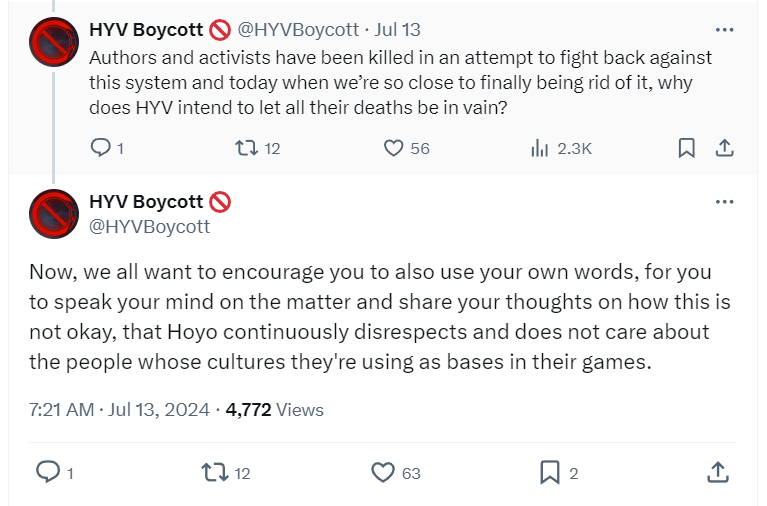Image resolution: width=767 pixels, height=506 pixels.
Task: Share the top tweet
Action: (725, 148)
